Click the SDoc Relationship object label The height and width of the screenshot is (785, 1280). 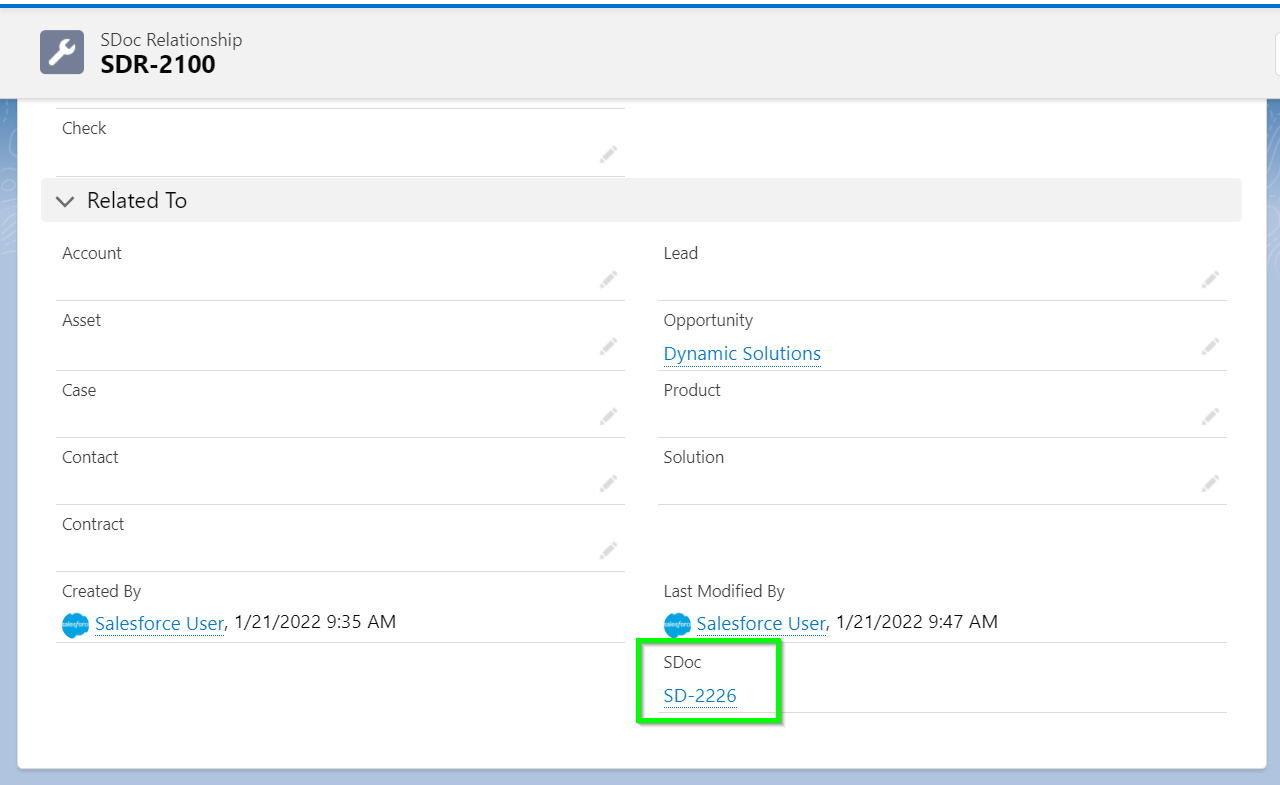click(x=171, y=40)
